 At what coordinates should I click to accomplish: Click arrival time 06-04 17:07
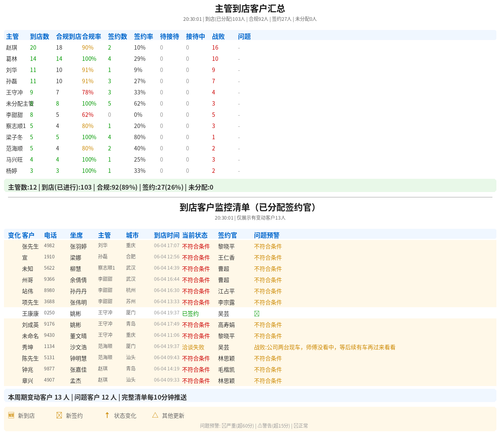167,246
